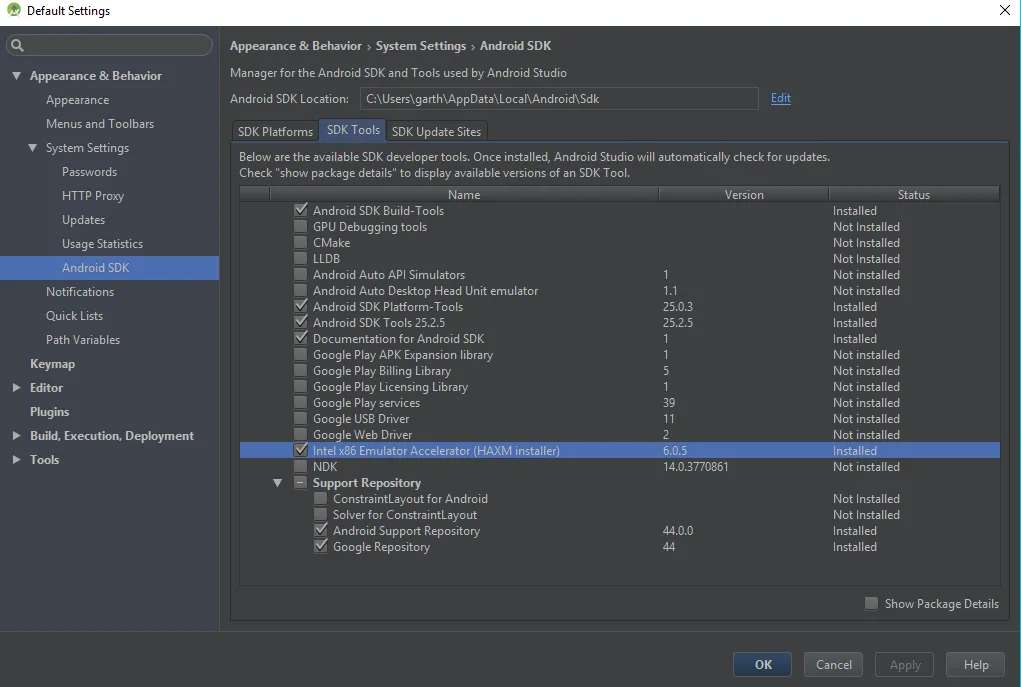Click the Cancel button

click(x=833, y=664)
